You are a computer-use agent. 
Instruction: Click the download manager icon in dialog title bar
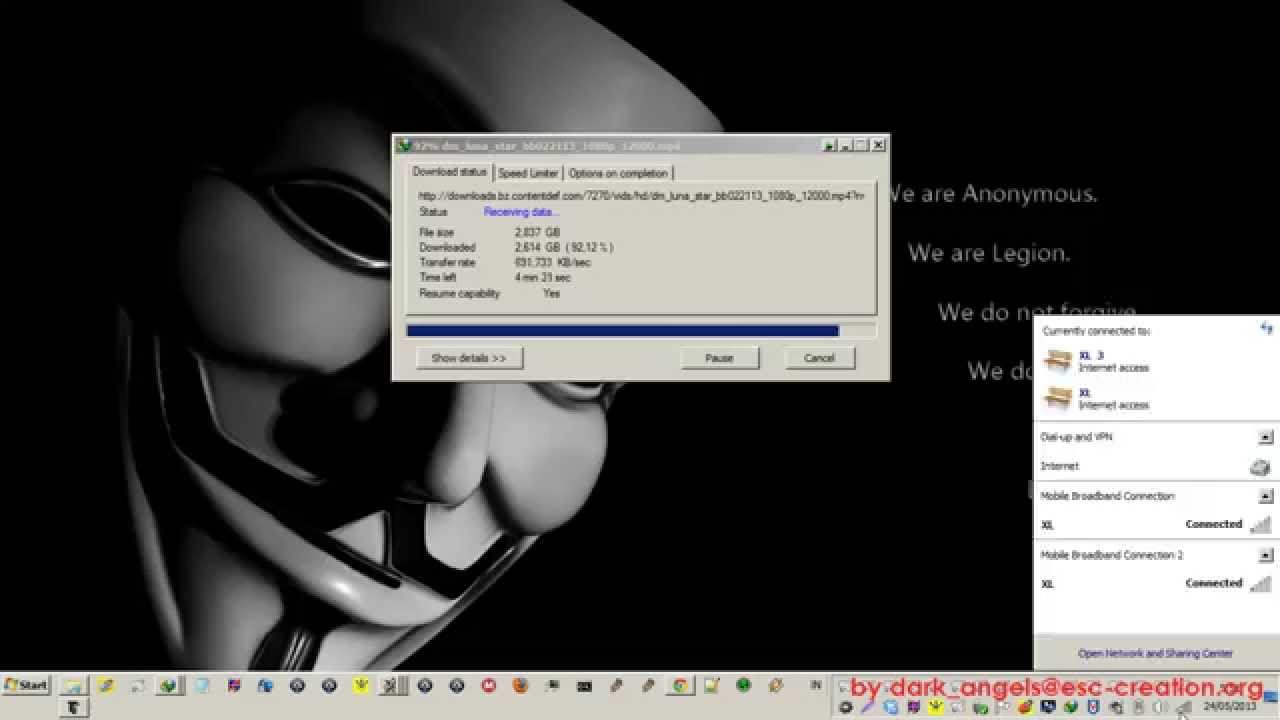(x=404, y=145)
